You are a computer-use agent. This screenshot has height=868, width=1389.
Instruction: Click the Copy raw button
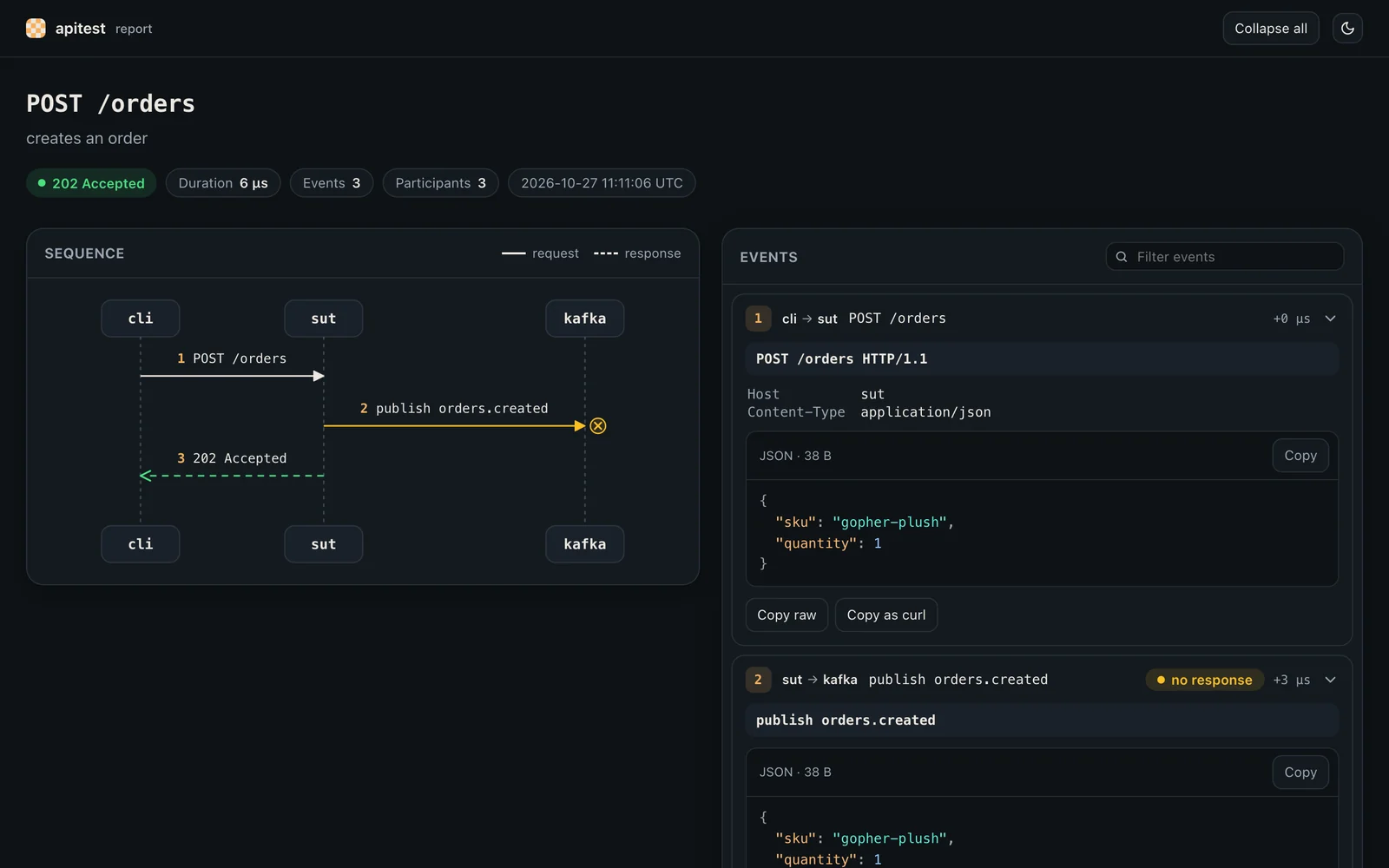pyautogui.click(x=787, y=615)
